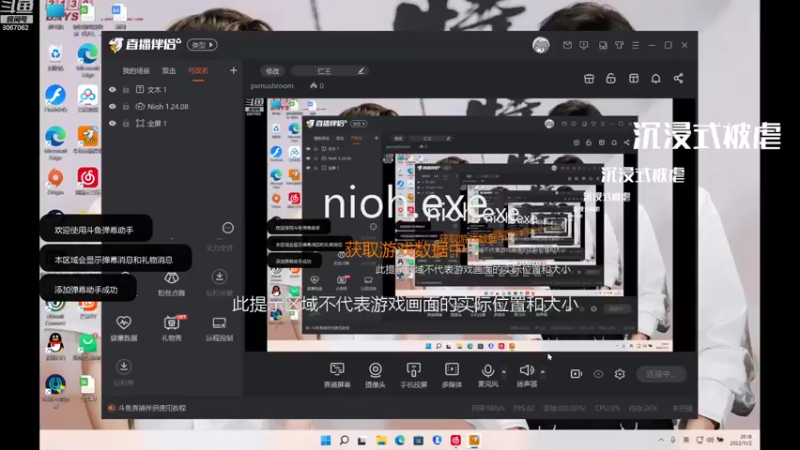Screen dimensions: 800x450
Task: Open the 粉丝点舞 plugin
Action: (x=171, y=283)
